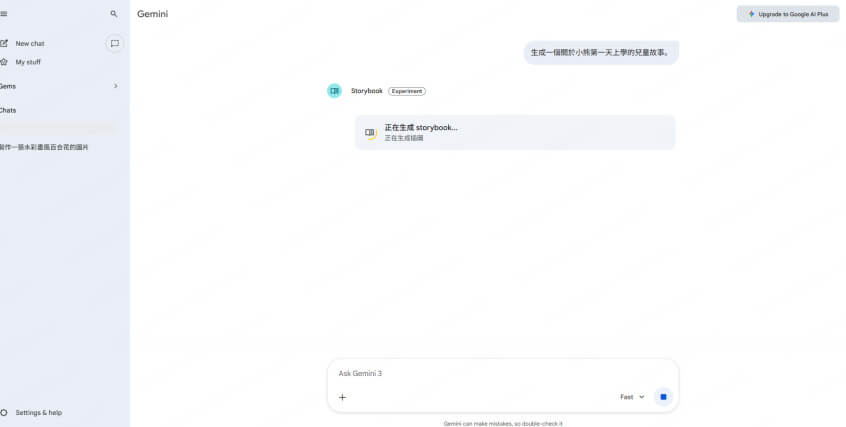The width and height of the screenshot is (846, 427).
Task: Upgrade to Google AI Plus
Action: click(x=788, y=14)
